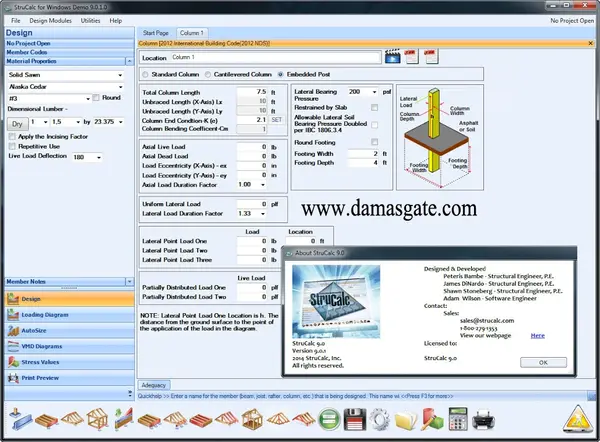Check the Restrained by Slab checkbox

tap(375, 108)
